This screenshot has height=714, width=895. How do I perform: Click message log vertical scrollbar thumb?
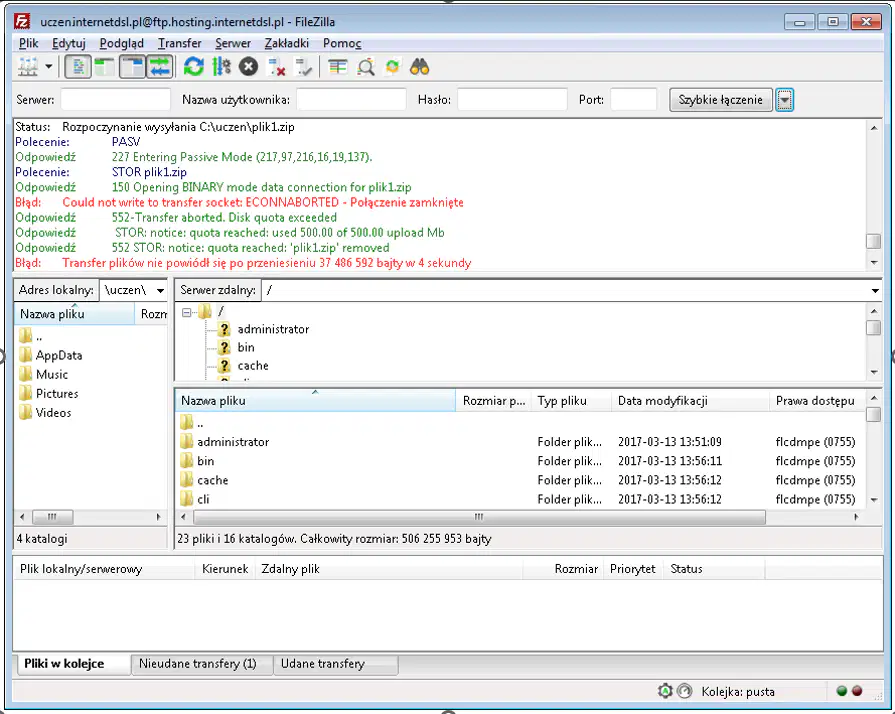point(873,241)
